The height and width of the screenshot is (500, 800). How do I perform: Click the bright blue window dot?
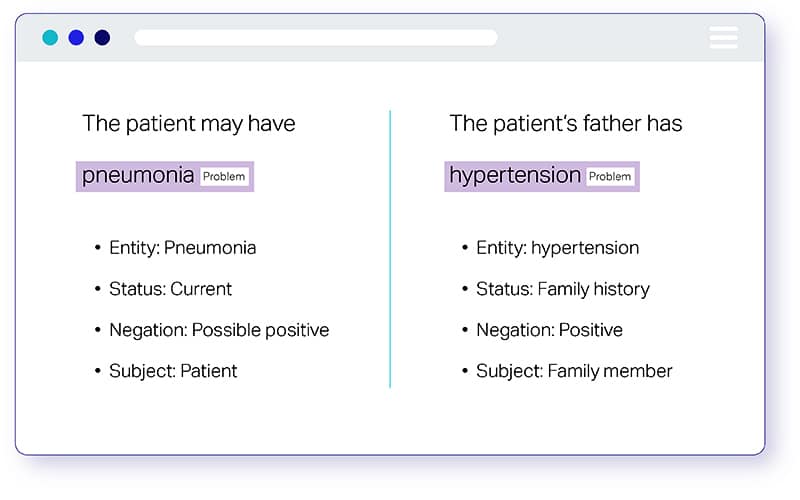pyautogui.click(x=76, y=37)
